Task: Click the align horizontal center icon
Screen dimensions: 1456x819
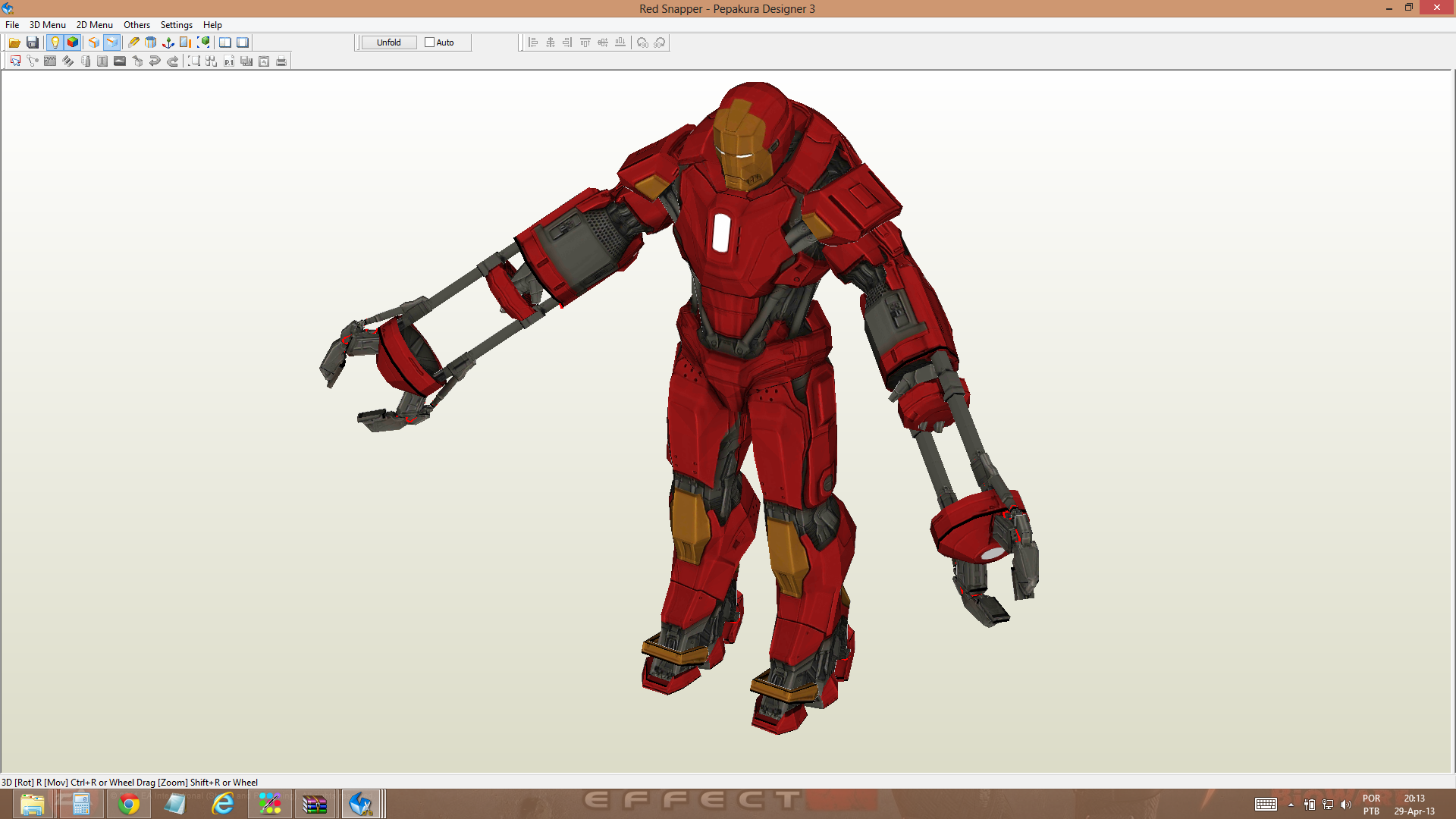Action: [551, 42]
